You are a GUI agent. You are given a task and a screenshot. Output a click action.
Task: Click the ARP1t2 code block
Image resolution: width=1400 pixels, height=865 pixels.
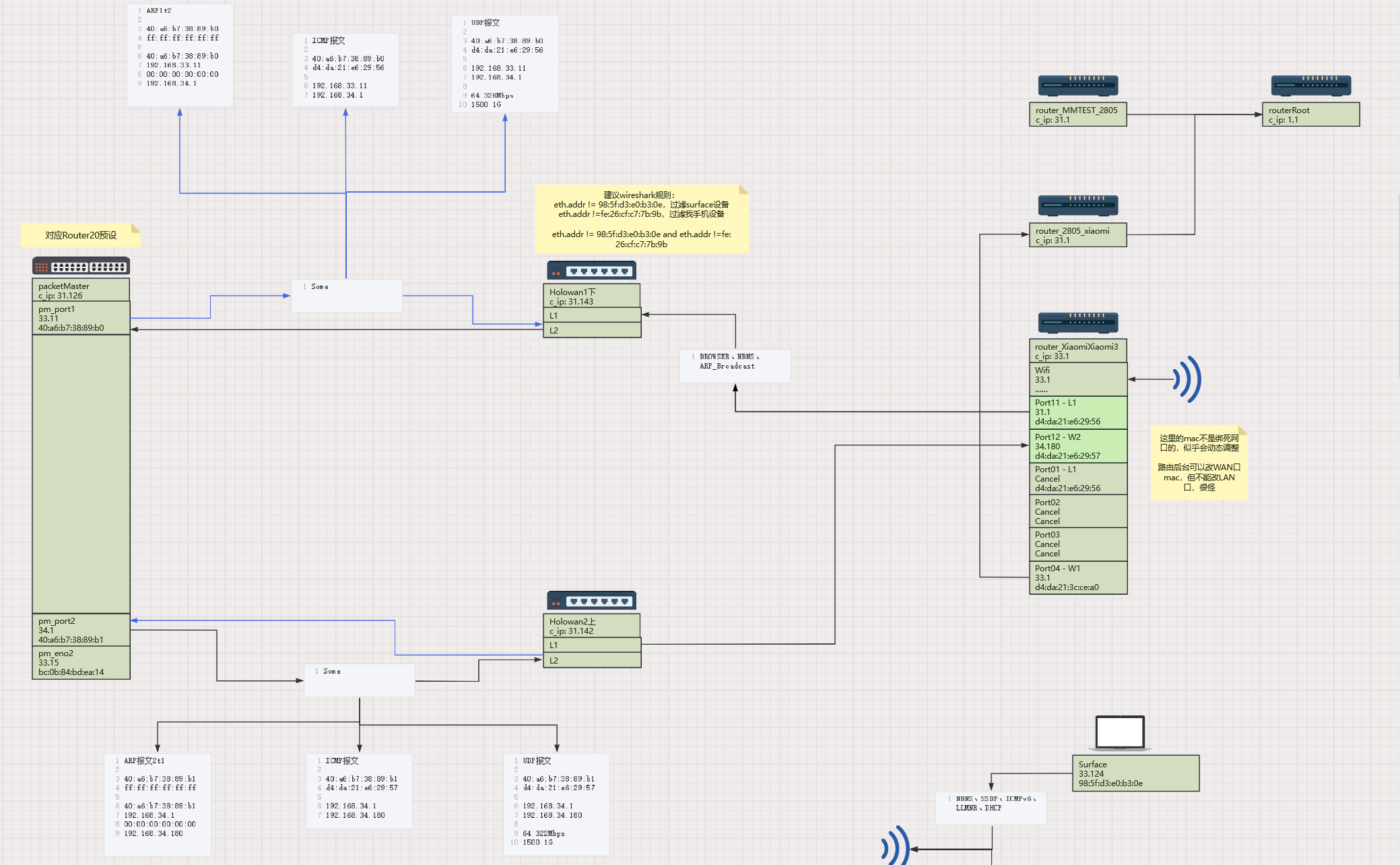click(x=180, y=55)
